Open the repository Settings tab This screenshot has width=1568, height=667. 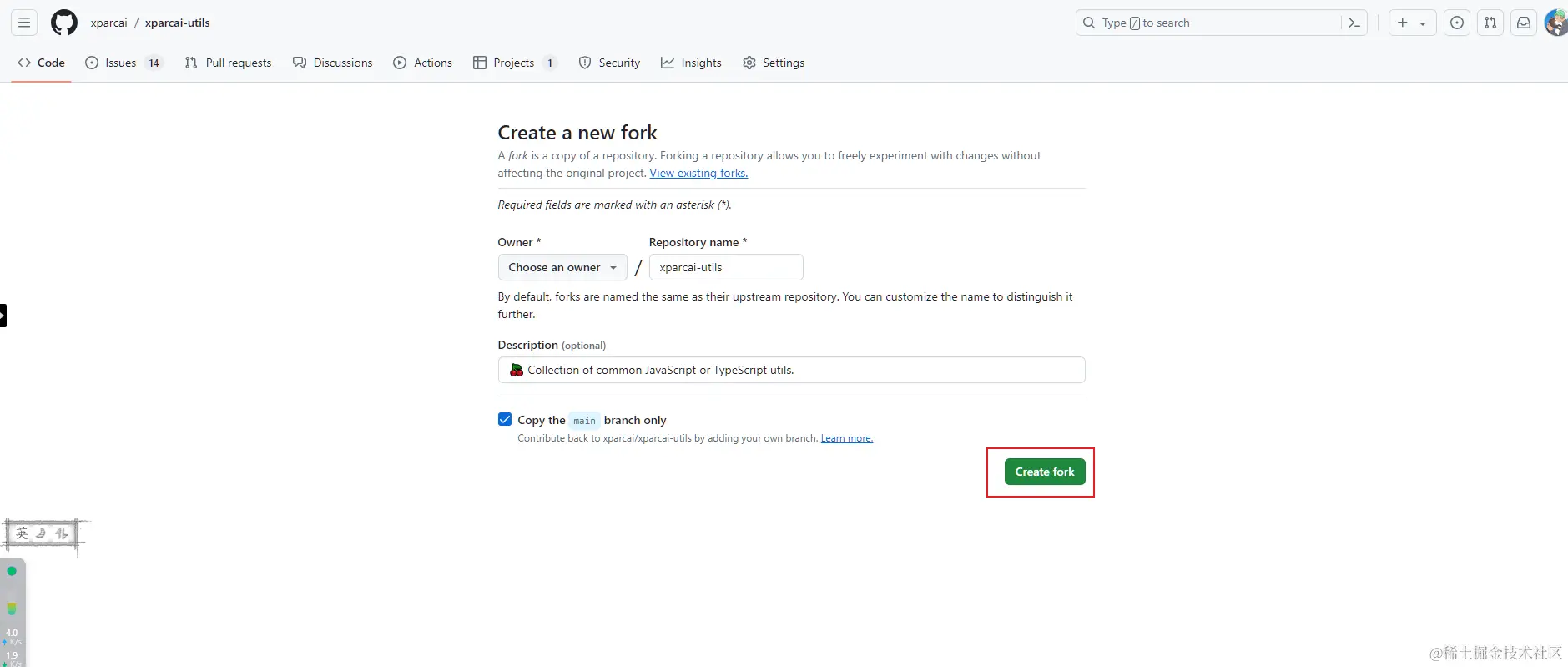pyautogui.click(x=774, y=63)
